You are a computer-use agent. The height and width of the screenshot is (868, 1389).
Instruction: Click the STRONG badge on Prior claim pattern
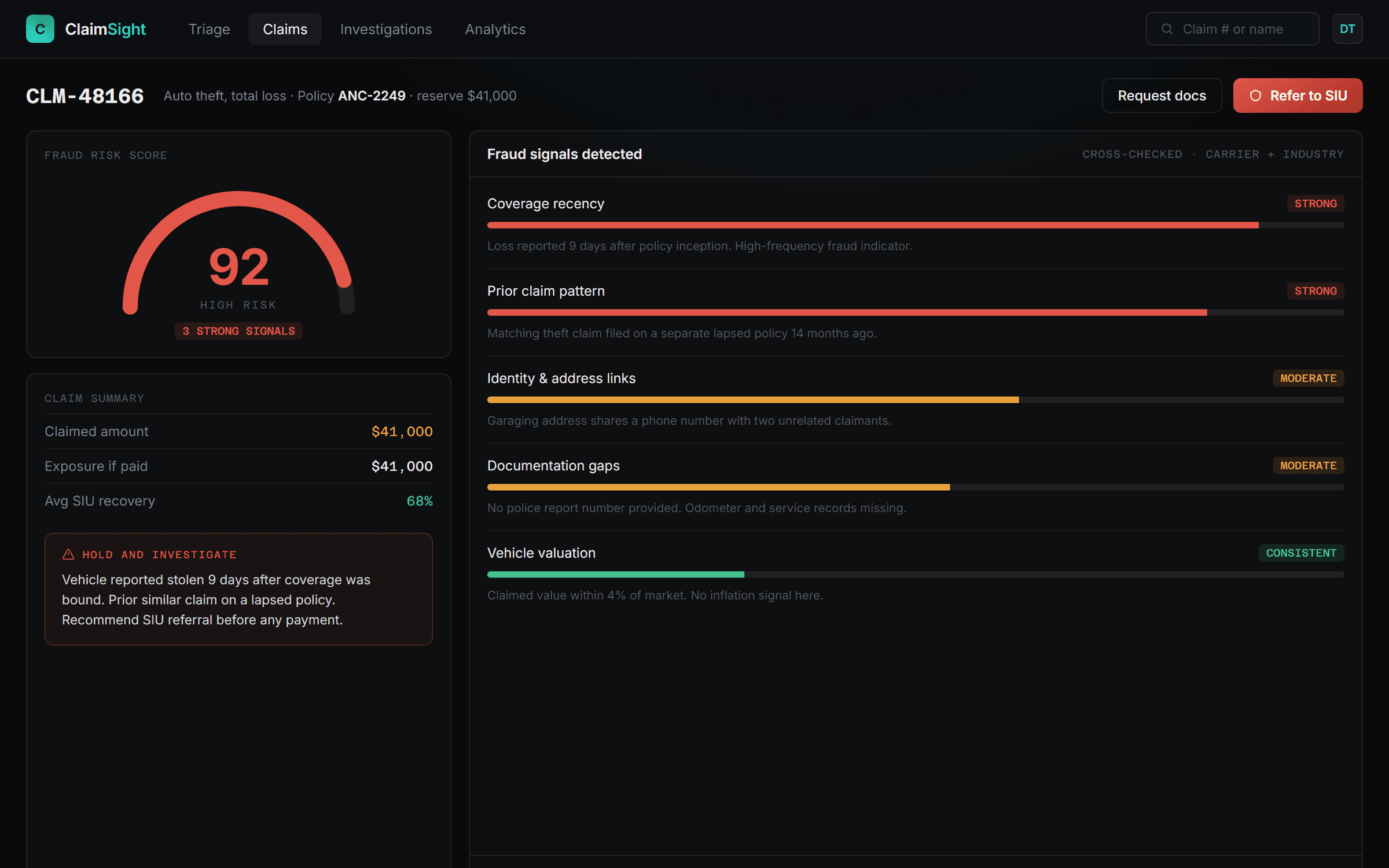[1315, 291]
